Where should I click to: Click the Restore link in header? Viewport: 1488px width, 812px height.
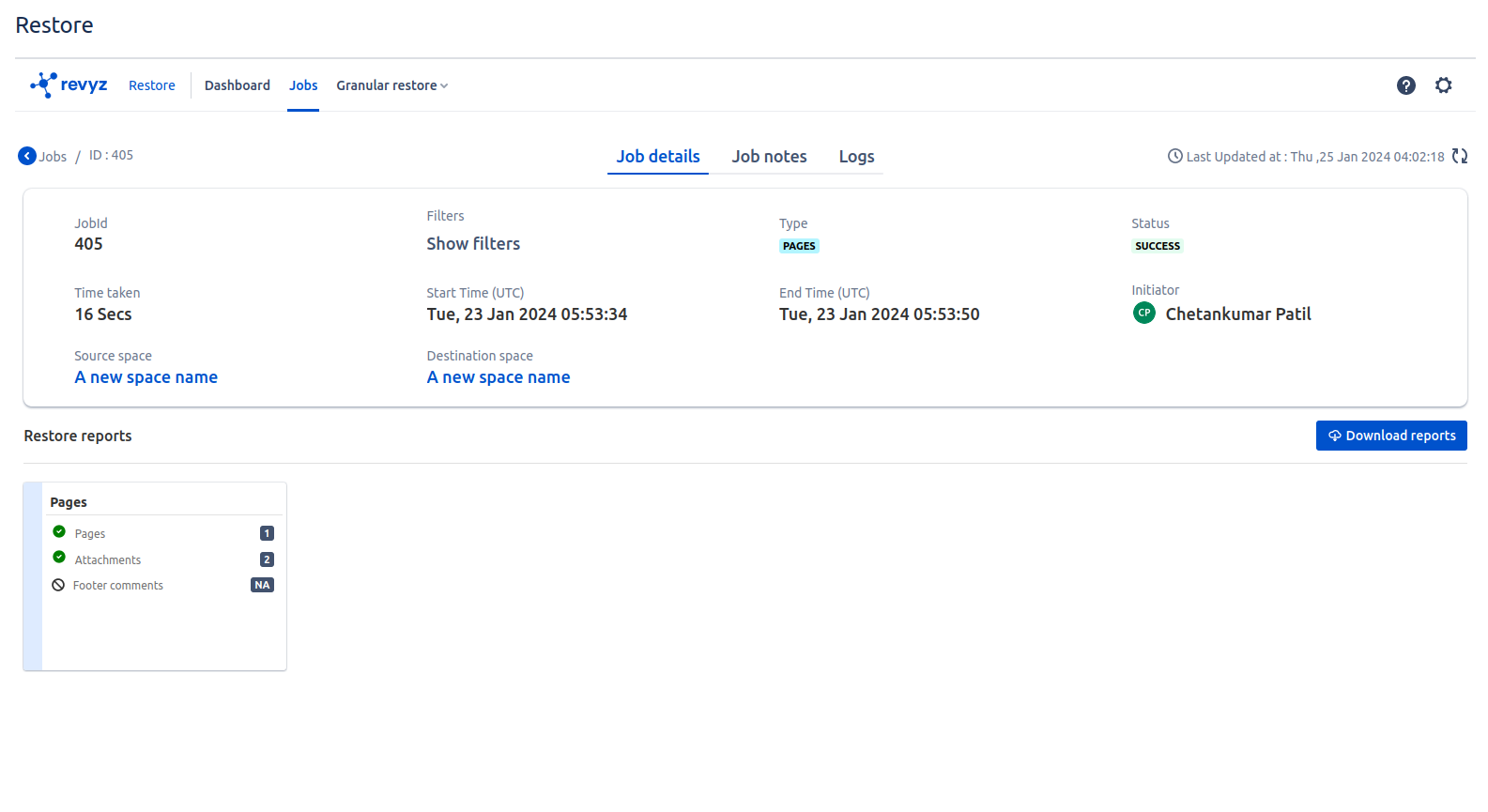click(x=152, y=85)
